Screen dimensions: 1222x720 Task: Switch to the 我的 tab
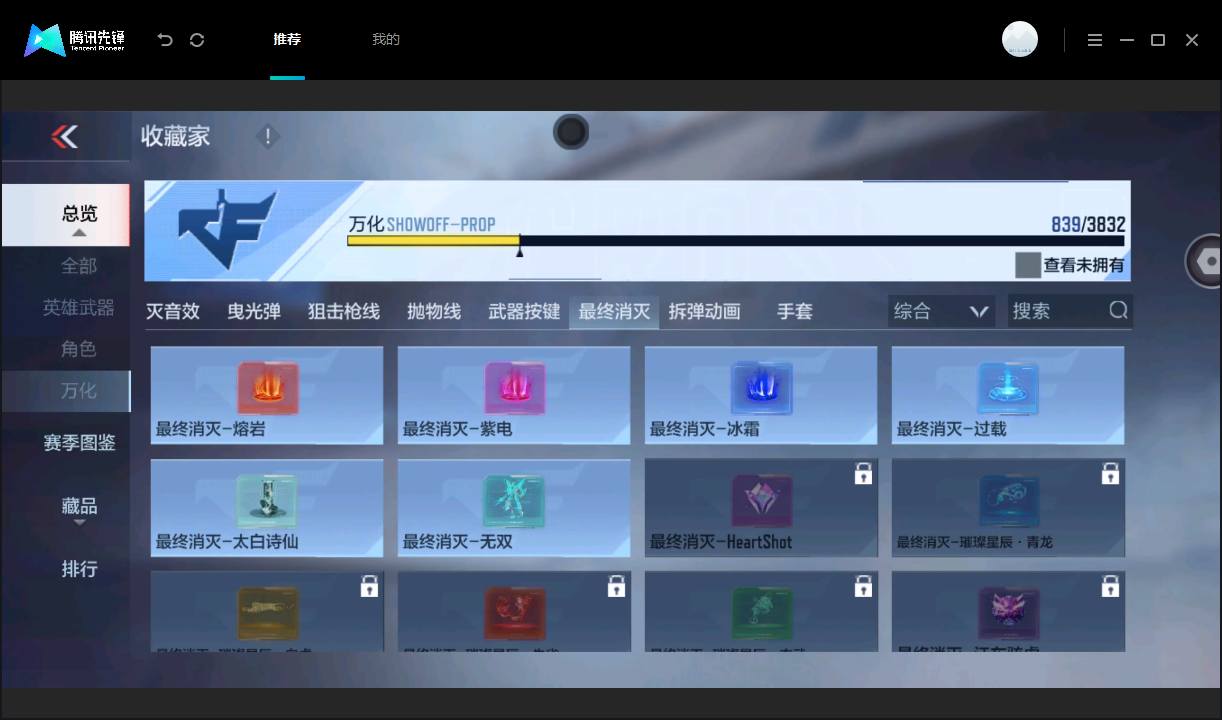coord(386,40)
